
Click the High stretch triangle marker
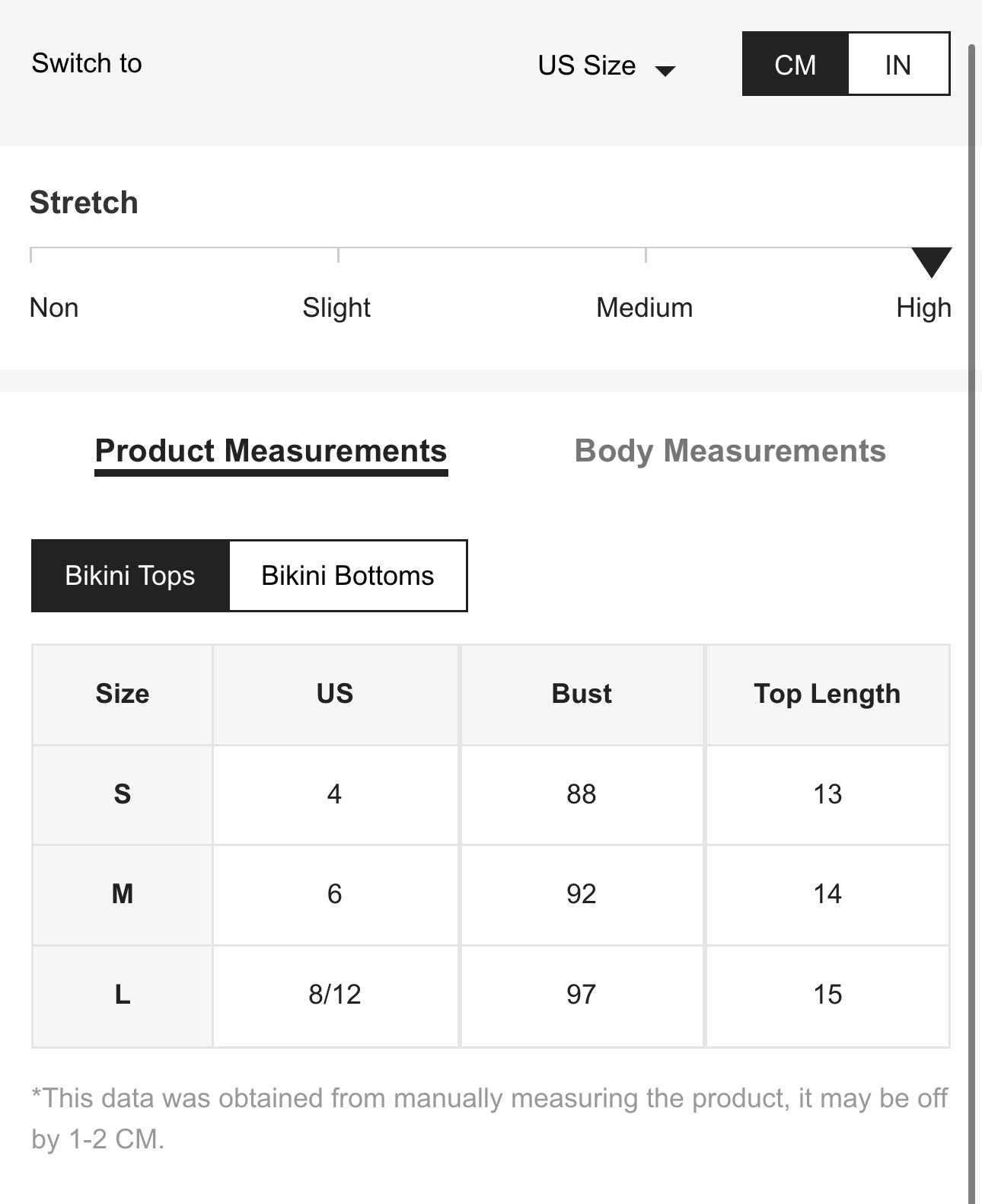click(931, 261)
